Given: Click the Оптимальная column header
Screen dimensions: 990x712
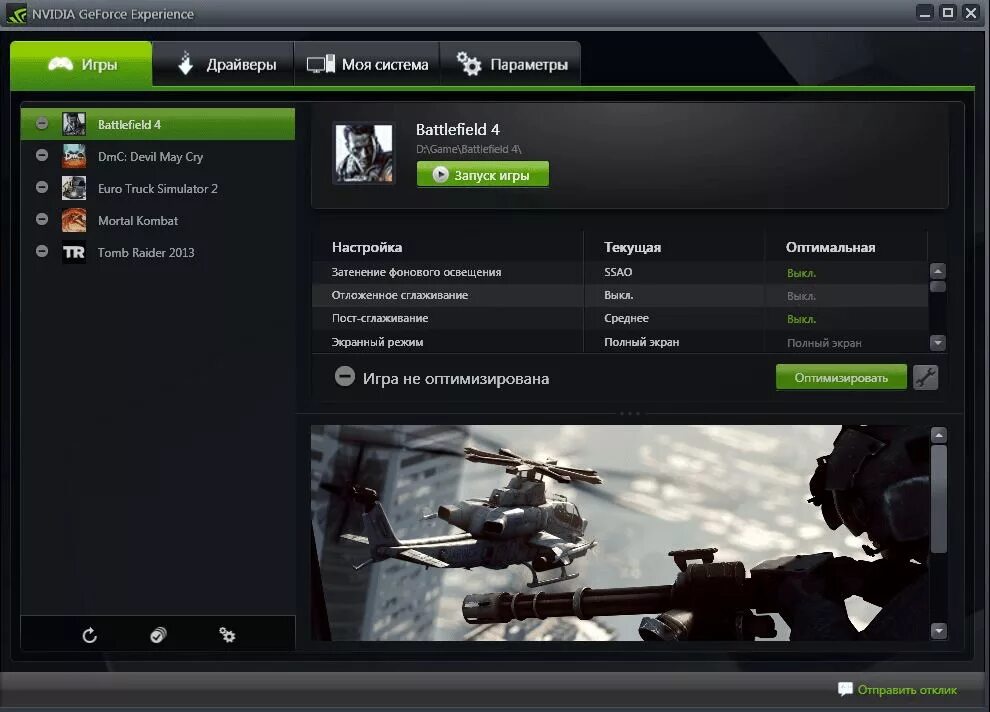Looking at the screenshot, I should coord(830,247).
